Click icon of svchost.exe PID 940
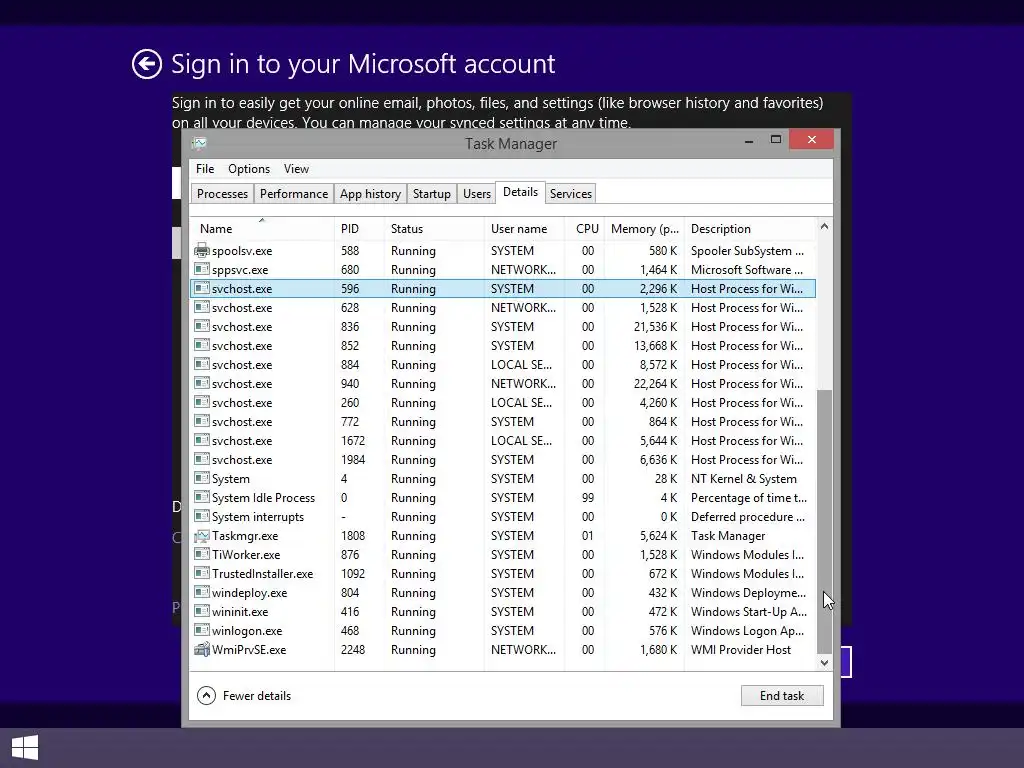 (x=202, y=383)
